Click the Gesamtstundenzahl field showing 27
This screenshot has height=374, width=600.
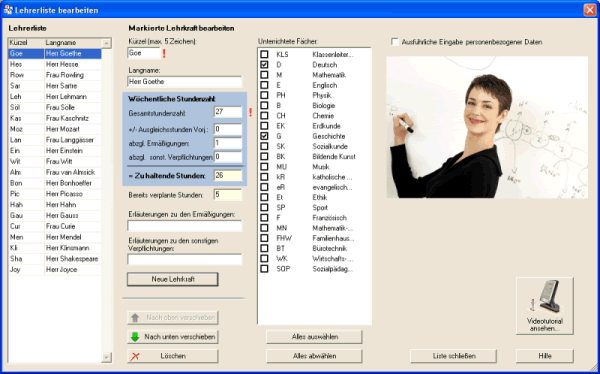(x=228, y=112)
